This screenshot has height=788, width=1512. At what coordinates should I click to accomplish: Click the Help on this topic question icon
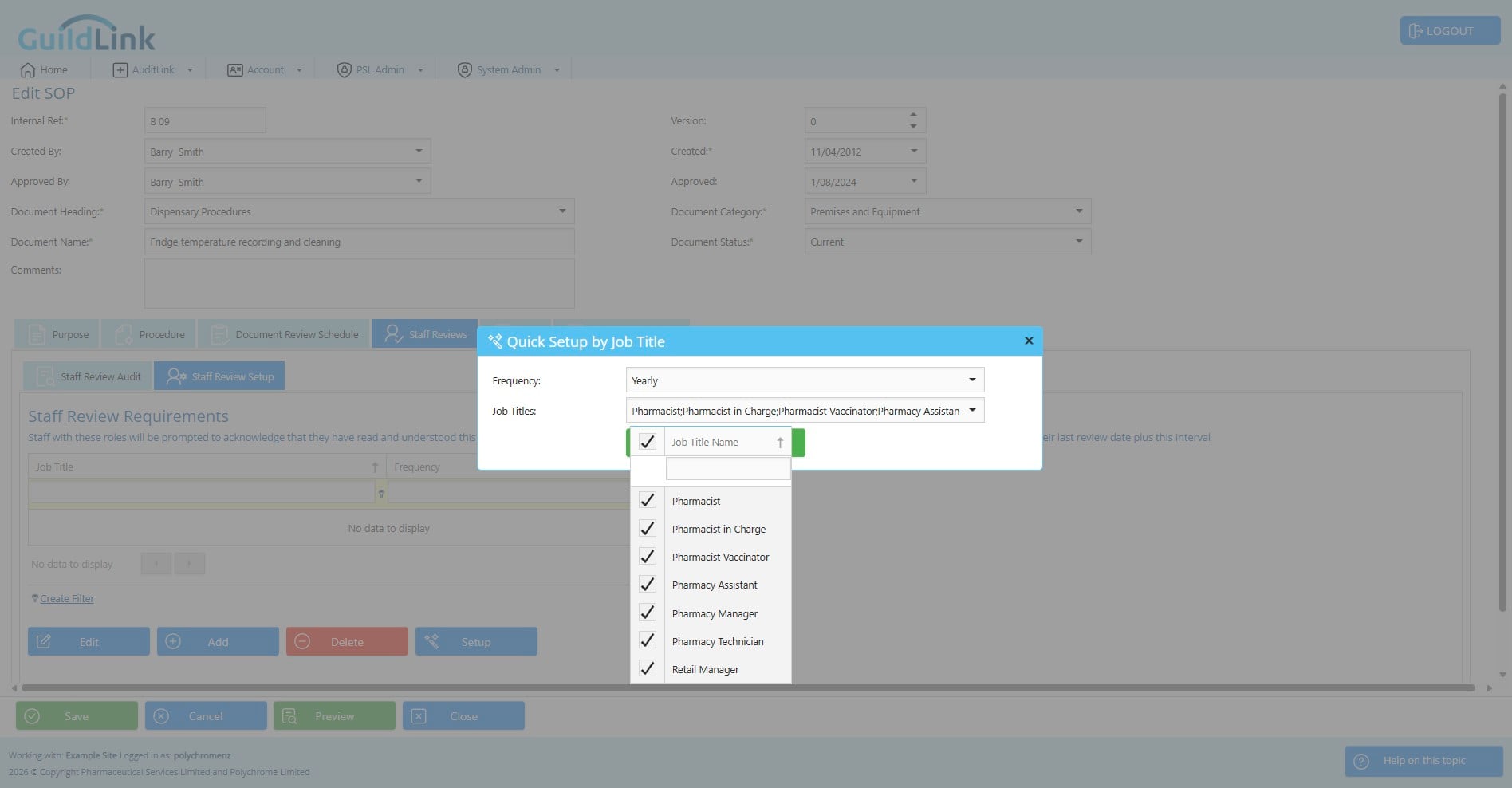[1362, 761]
